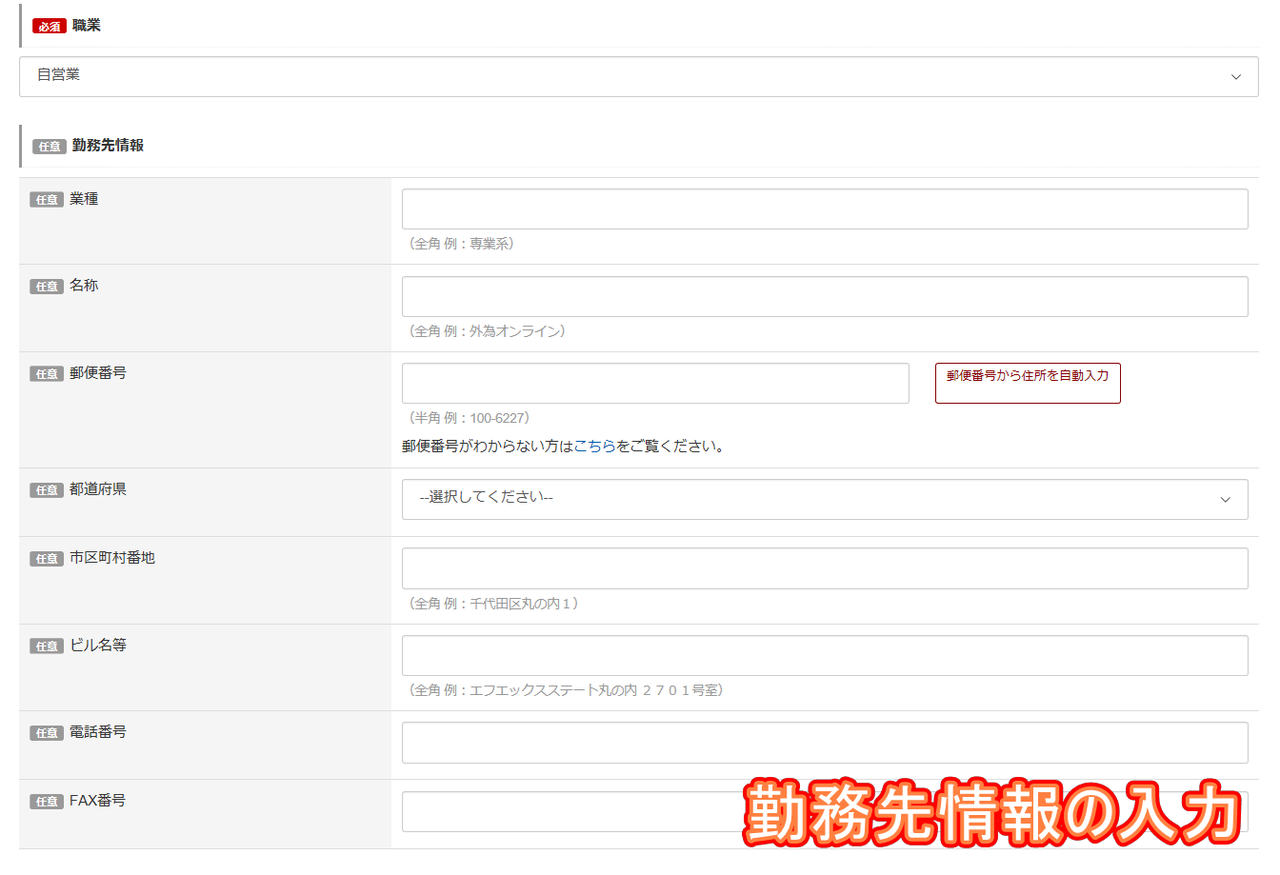Click the ビル名等 input field
This screenshot has height=875, width=1280.
tap(825, 655)
